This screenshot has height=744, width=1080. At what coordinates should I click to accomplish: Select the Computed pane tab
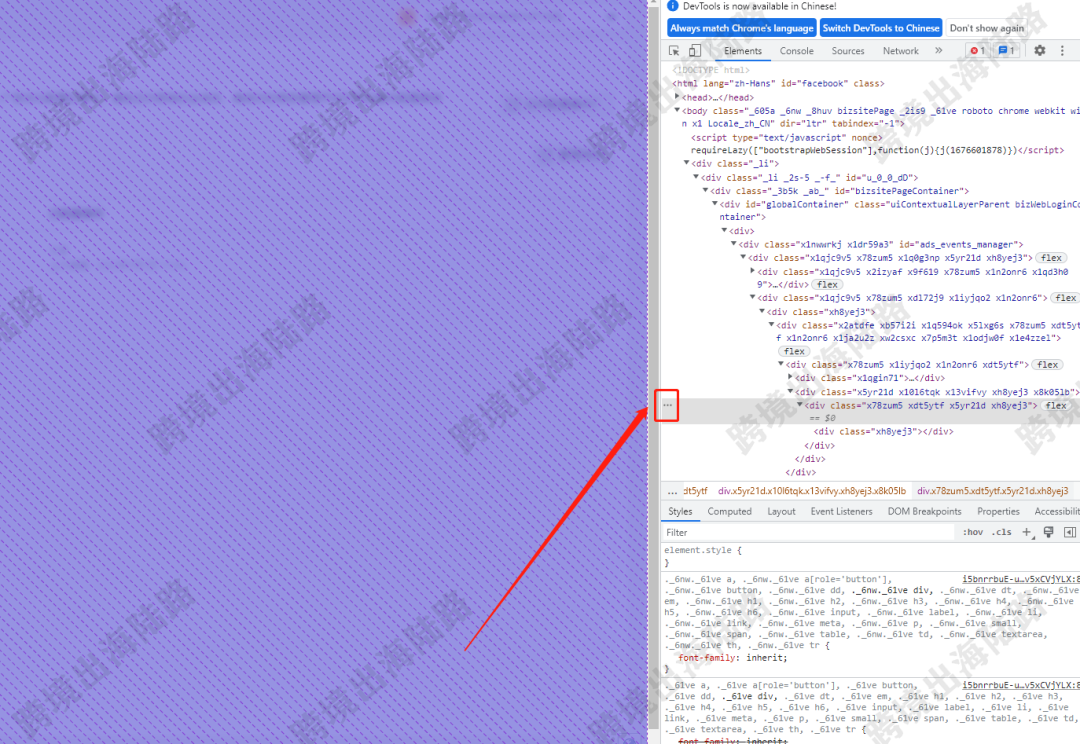click(729, 511)
